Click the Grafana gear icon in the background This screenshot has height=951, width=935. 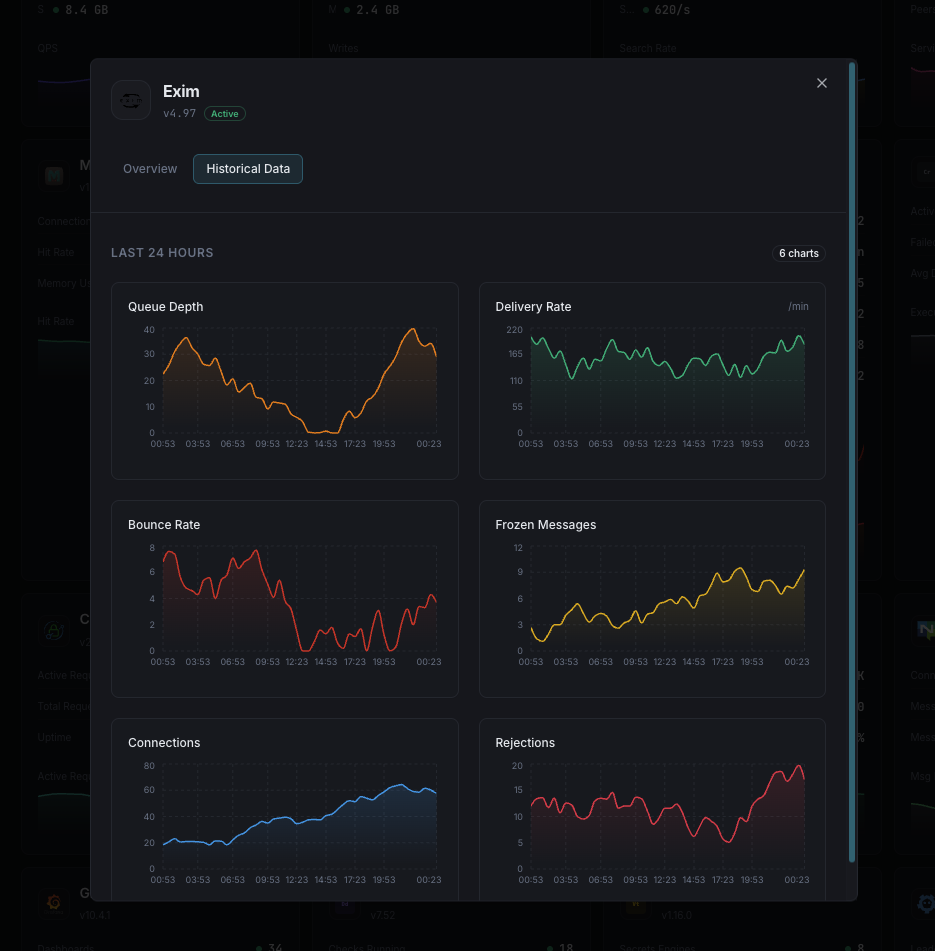pyautogui.click(x=52, y=902)
